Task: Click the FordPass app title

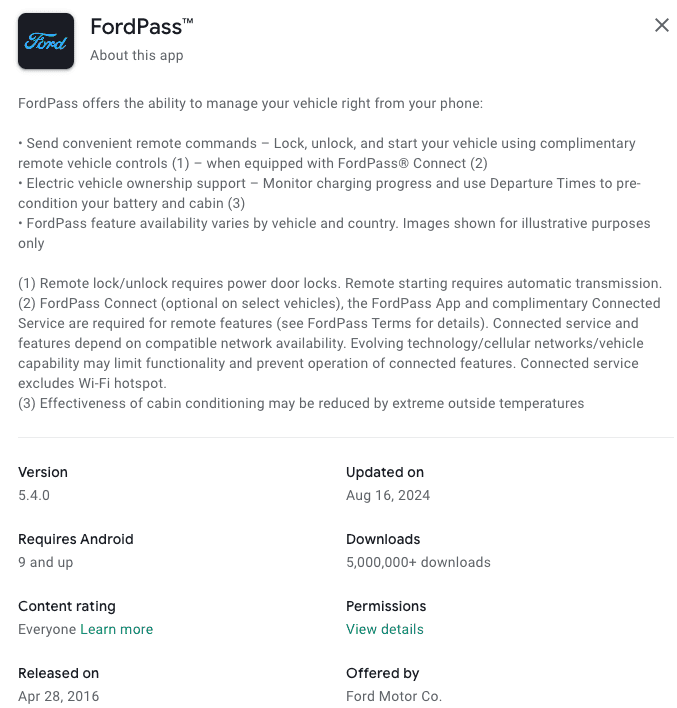Action: [x=141, y=26]
